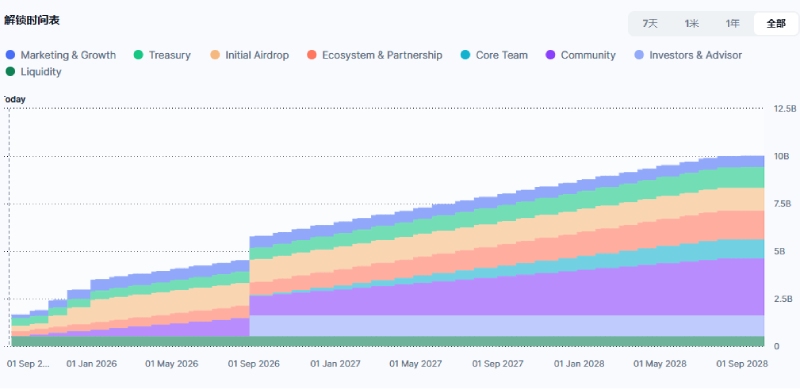The image size is (800, 389).
Task: Select the 7天 time range tab
Action: pyautogui.click(x=650, y=23)
